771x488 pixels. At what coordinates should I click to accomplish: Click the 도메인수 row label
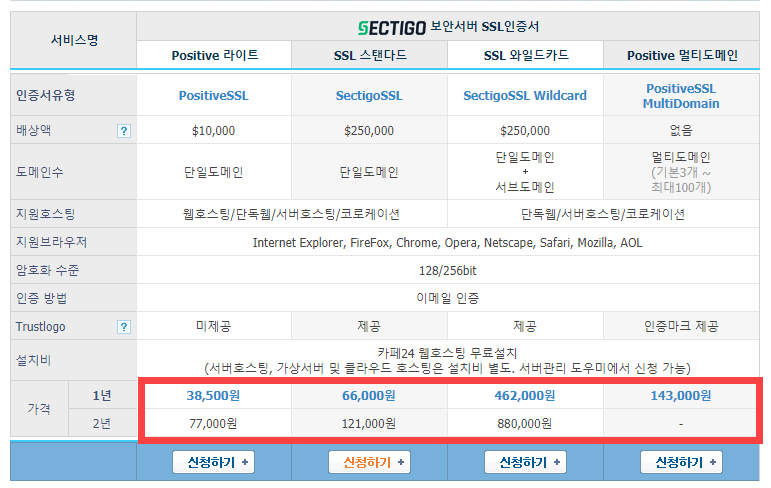(x=39, y=172)
